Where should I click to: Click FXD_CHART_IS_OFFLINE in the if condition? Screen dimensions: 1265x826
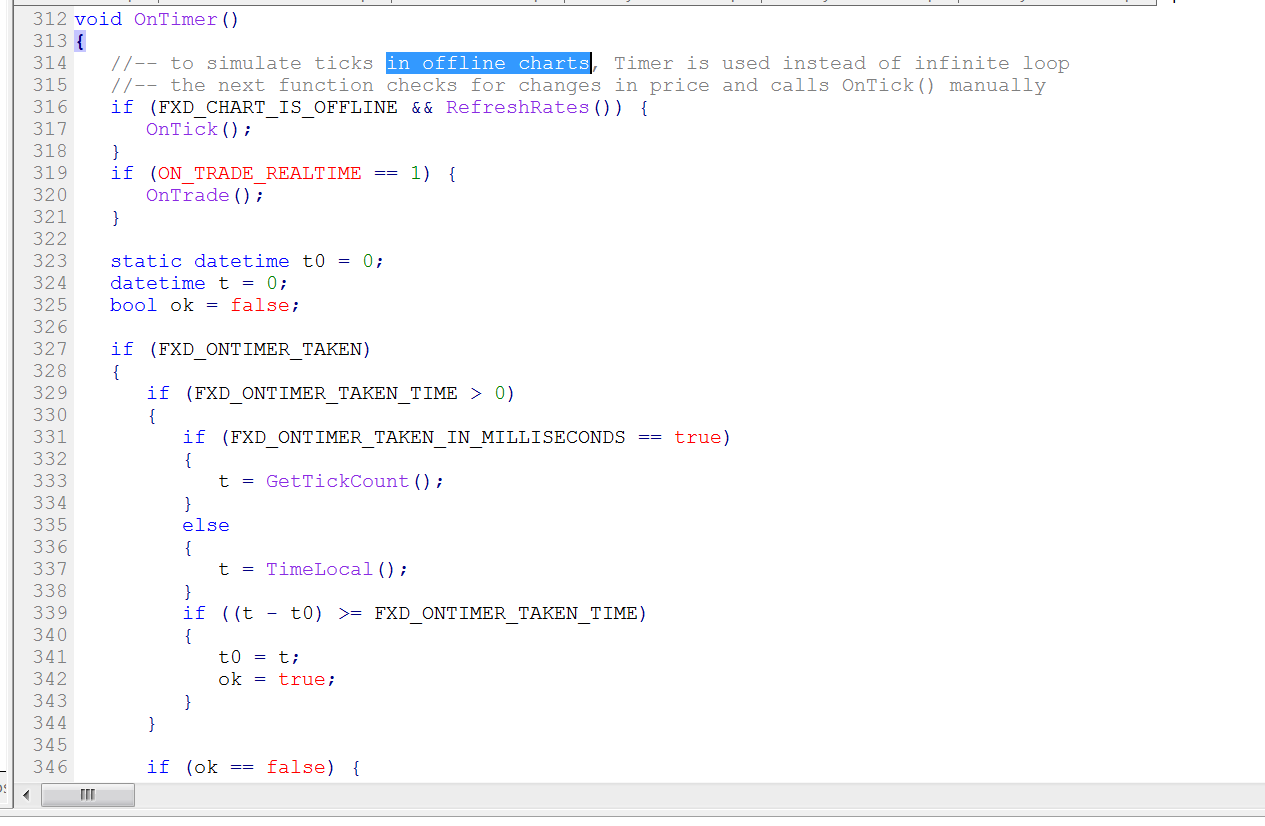click(278, 107)
